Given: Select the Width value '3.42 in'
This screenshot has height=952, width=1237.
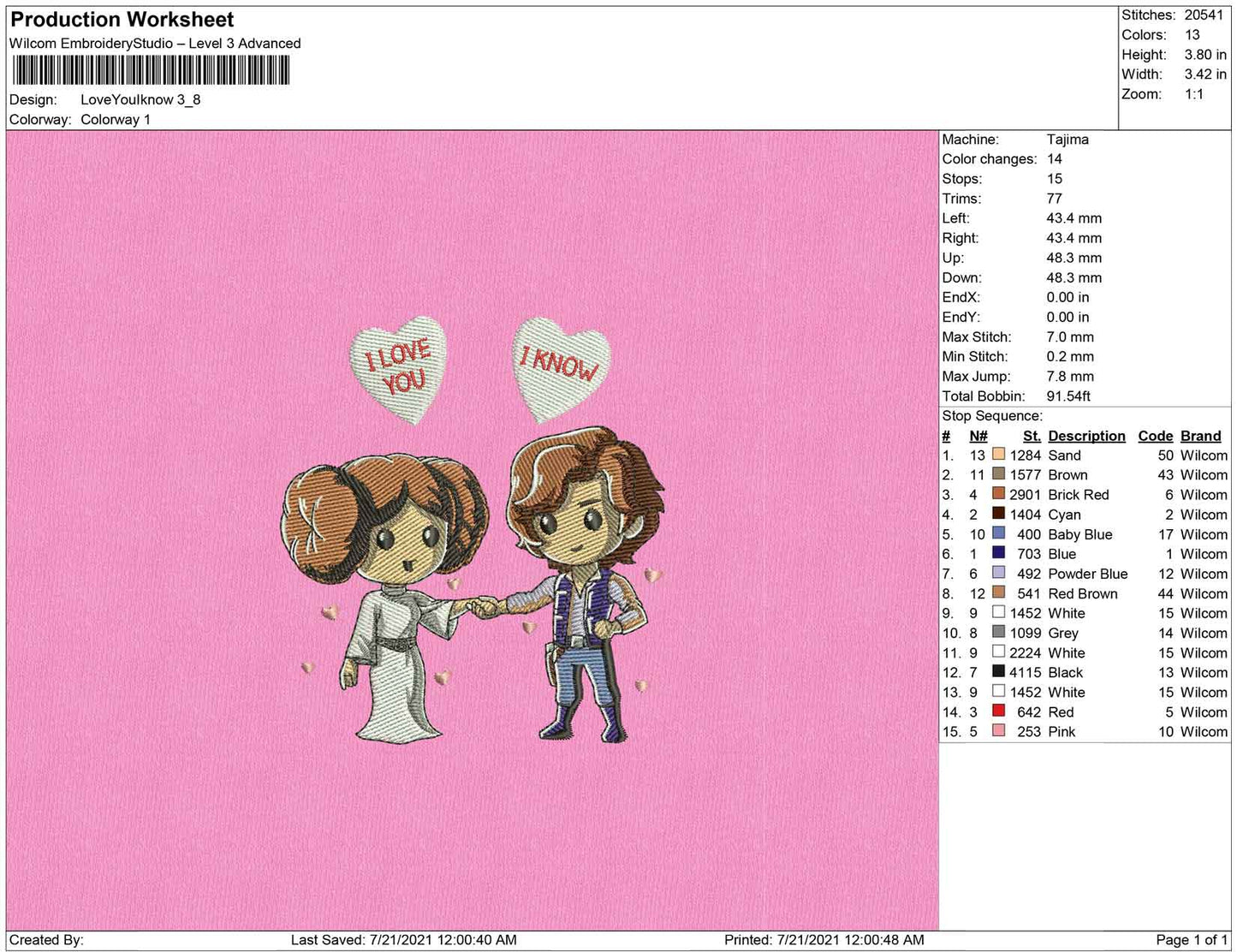Looking at the screenshot, I should [1205, 74].
